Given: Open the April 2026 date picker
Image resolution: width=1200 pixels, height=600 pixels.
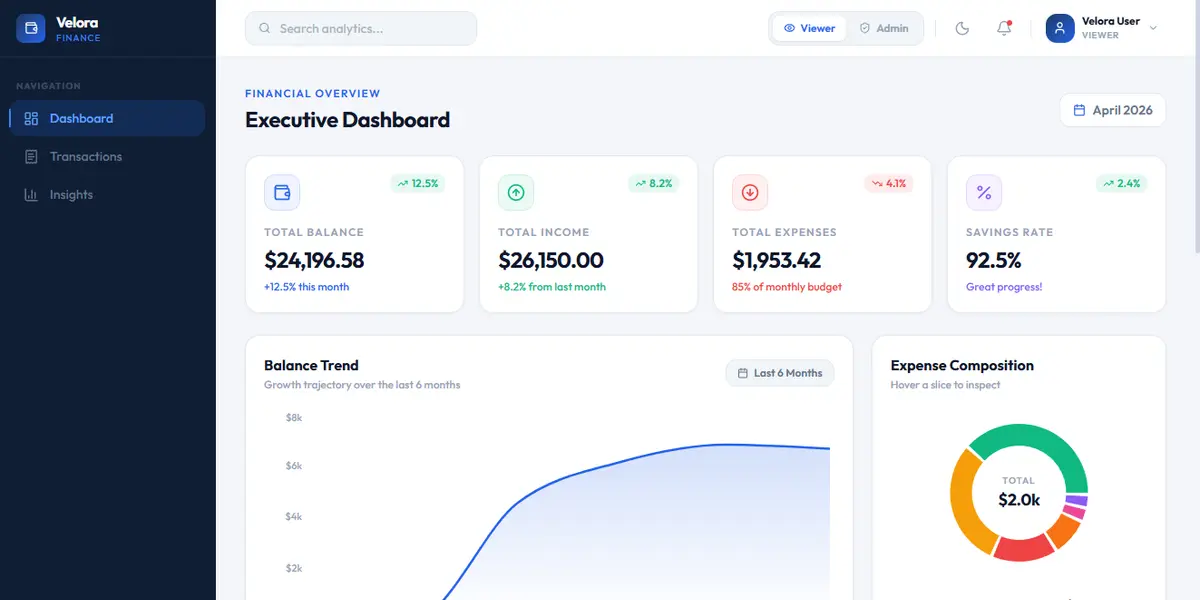Looking at the screenshot, I should [x=1113, y=110].
